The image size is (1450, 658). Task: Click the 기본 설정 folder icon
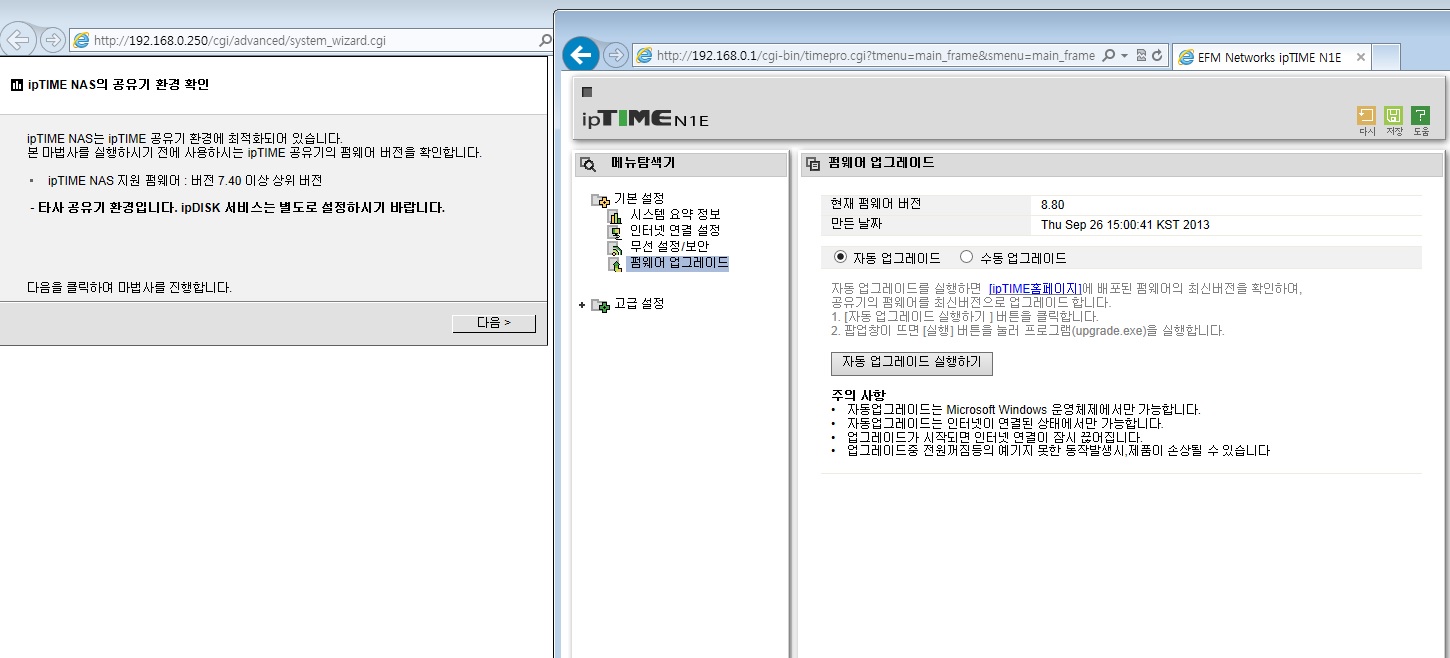600,200
